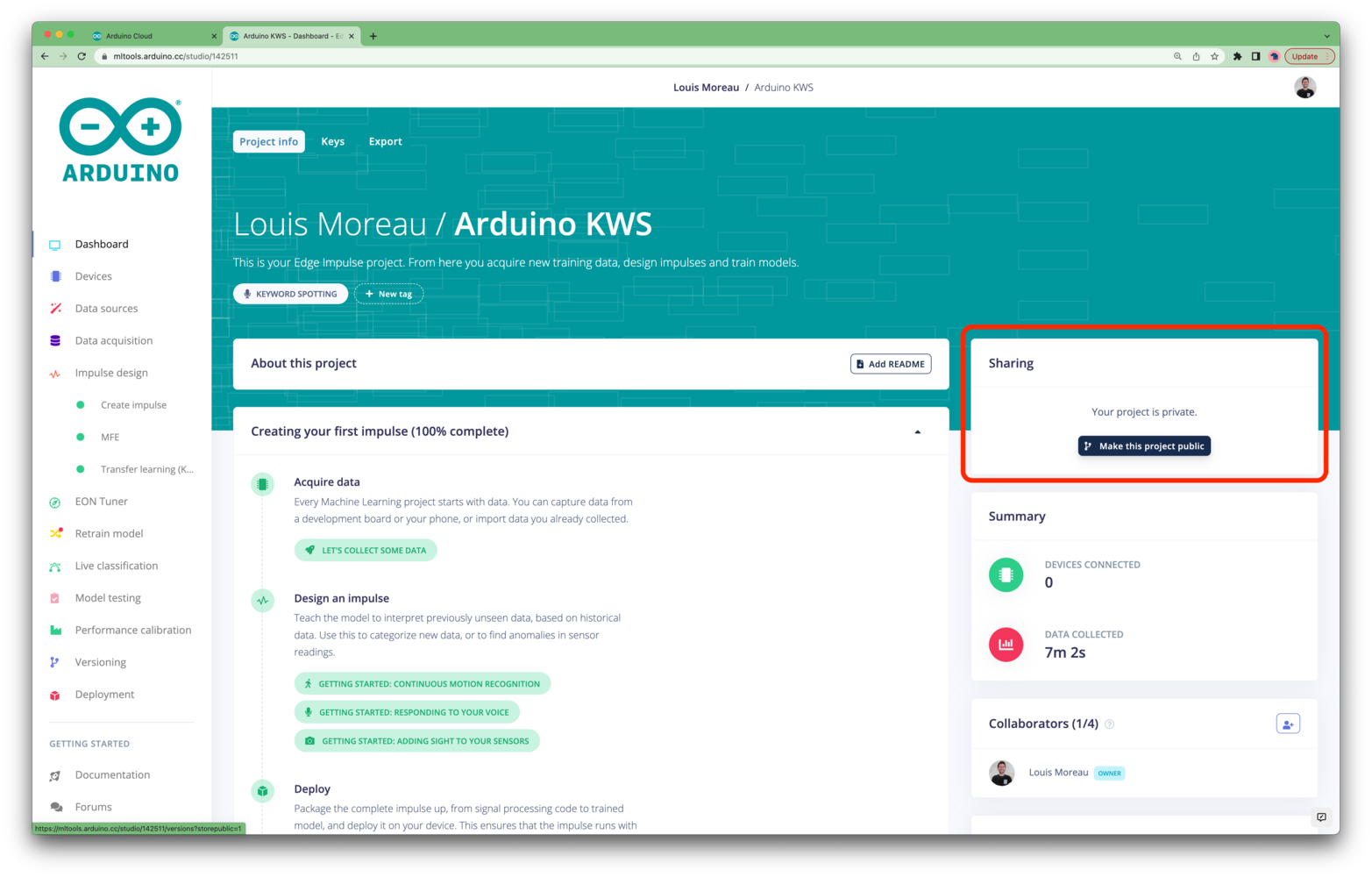Click the Devices connected green icon
Viewport: 1372px width, 877px height.
1006,574
